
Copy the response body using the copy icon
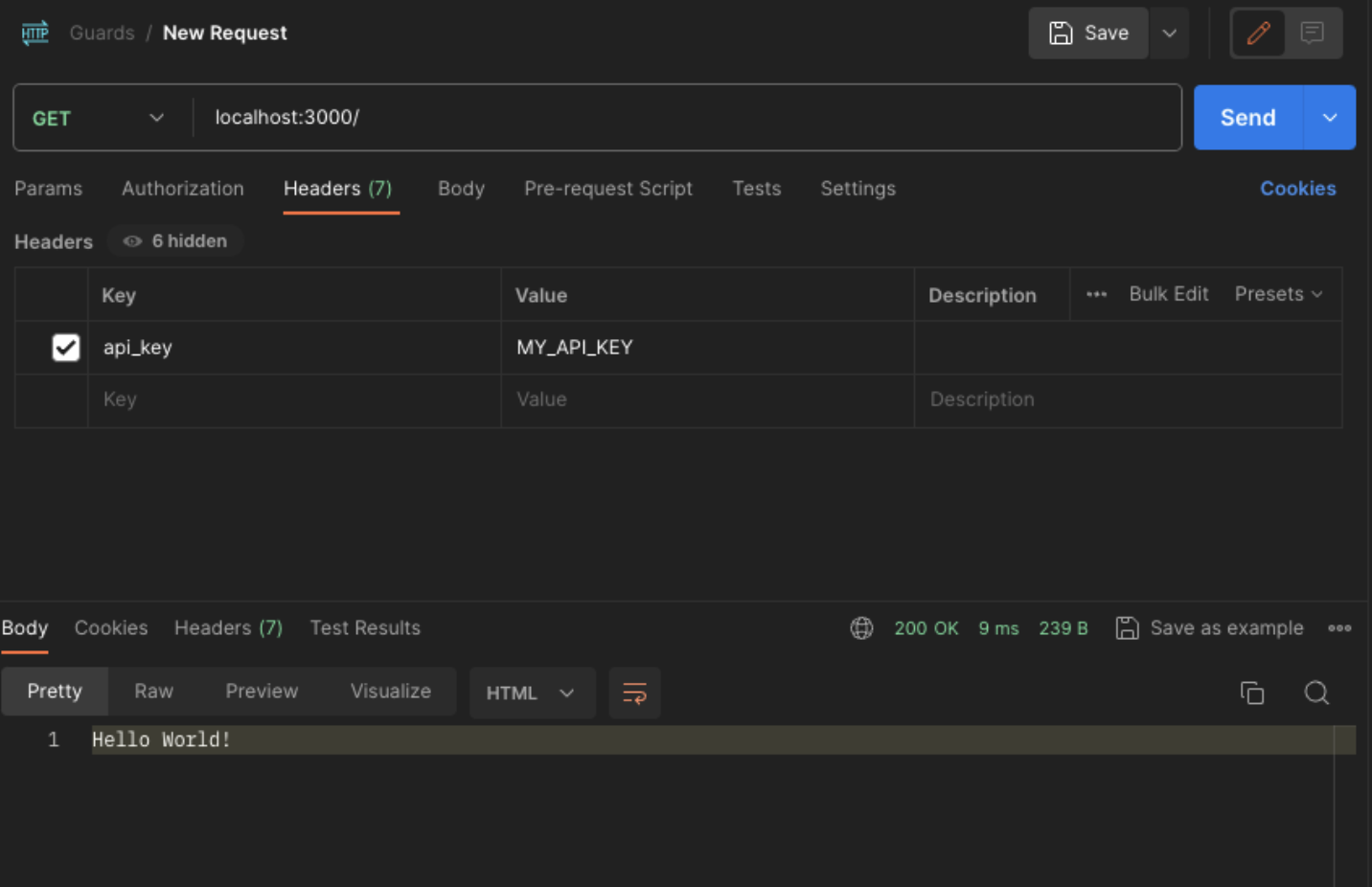tap(1252, 693)
